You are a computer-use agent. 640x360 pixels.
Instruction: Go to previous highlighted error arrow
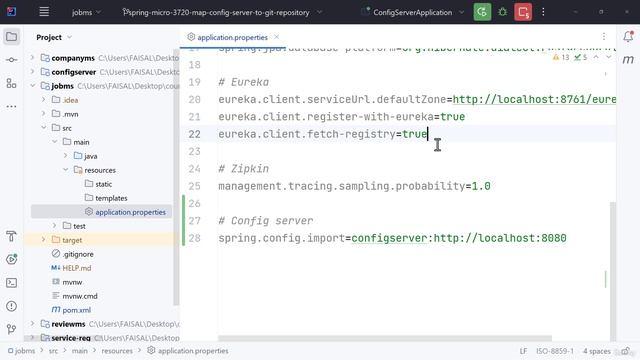pyautogui.click(x=596, y=57)
